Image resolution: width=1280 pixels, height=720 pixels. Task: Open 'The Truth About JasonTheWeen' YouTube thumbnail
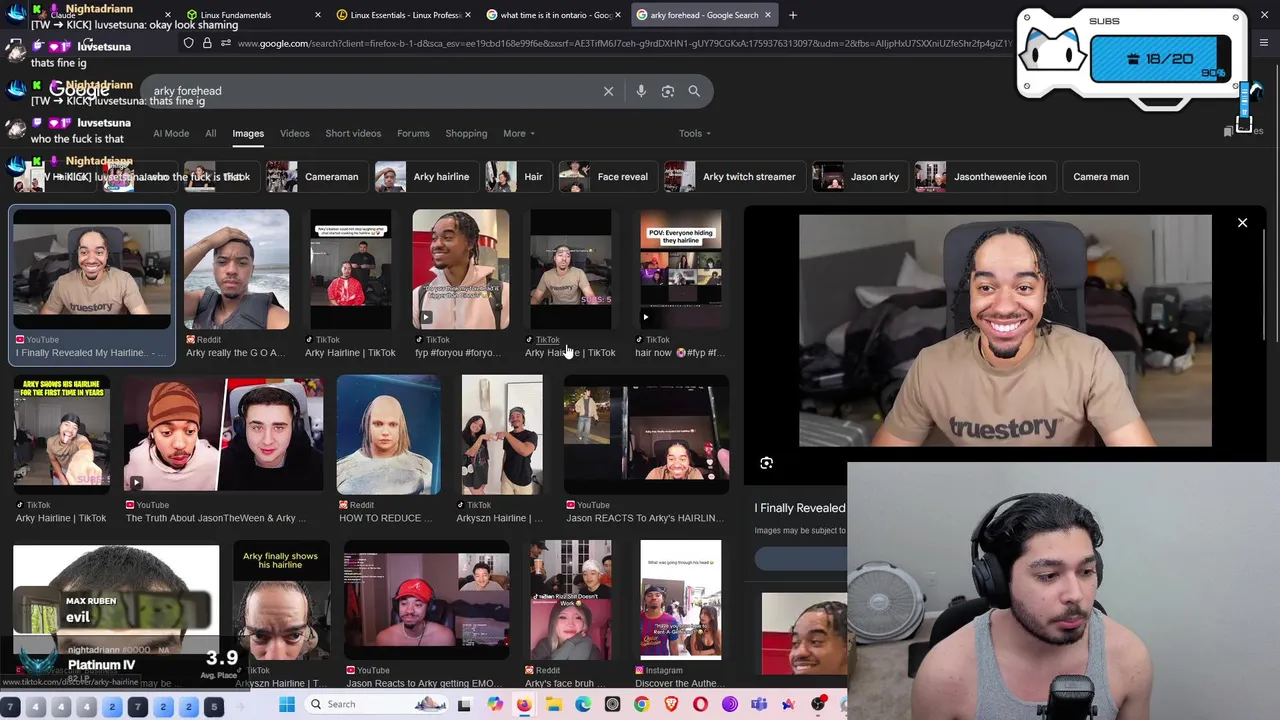pos(224,434)
